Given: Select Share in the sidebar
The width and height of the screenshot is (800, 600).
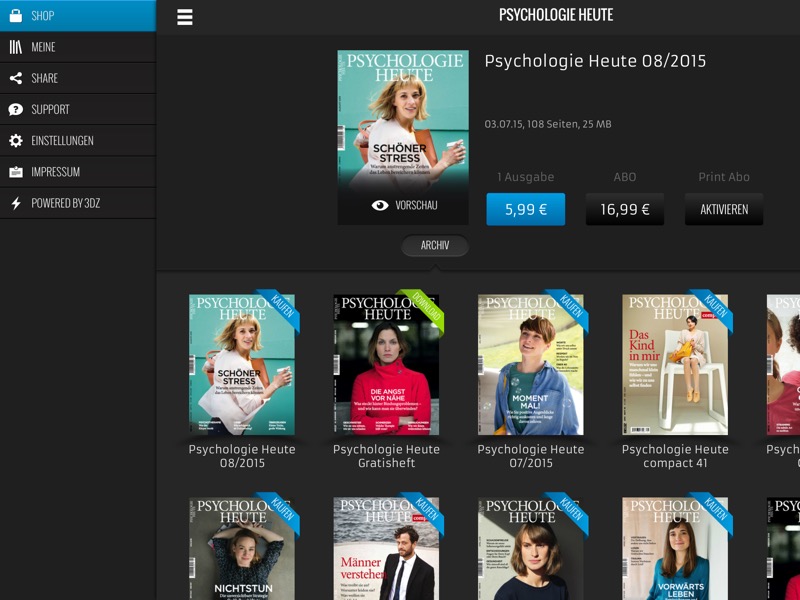Looking at the screenshot, I should pyautogui.click(x=78, y=78).
